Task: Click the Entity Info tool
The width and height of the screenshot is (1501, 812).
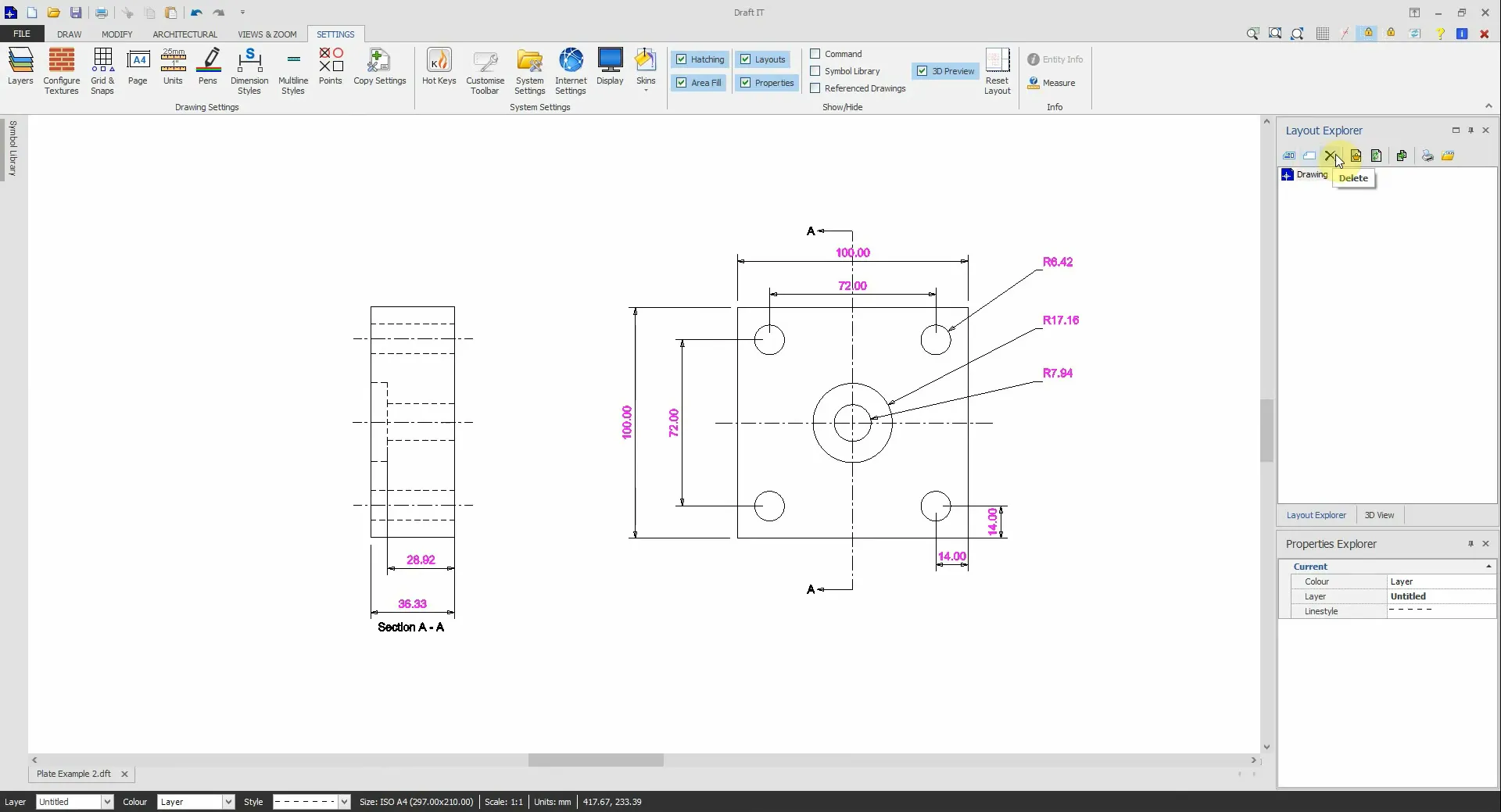Action: pos(1055,59)
